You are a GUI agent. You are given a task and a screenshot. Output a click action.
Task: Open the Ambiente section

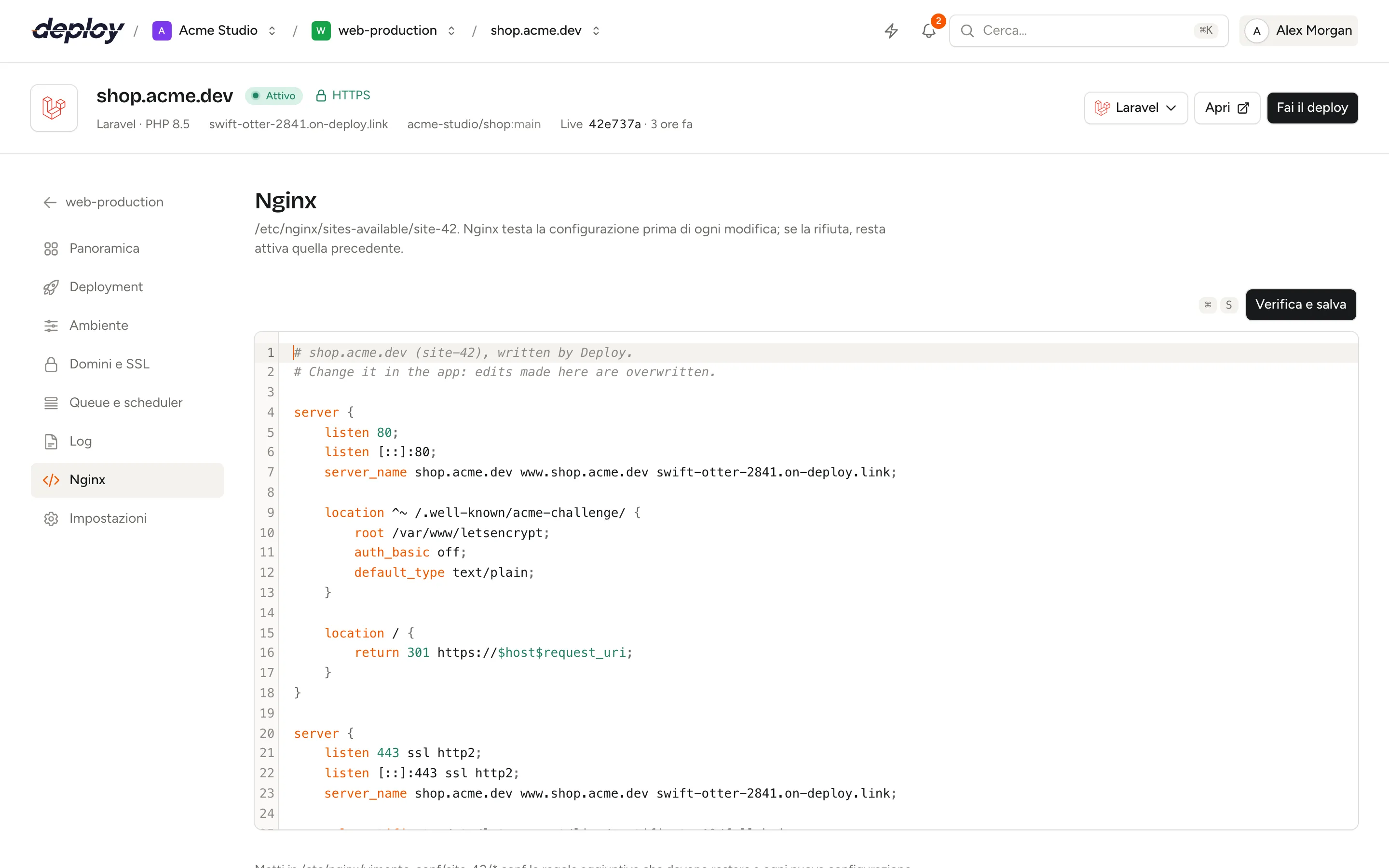127,325
